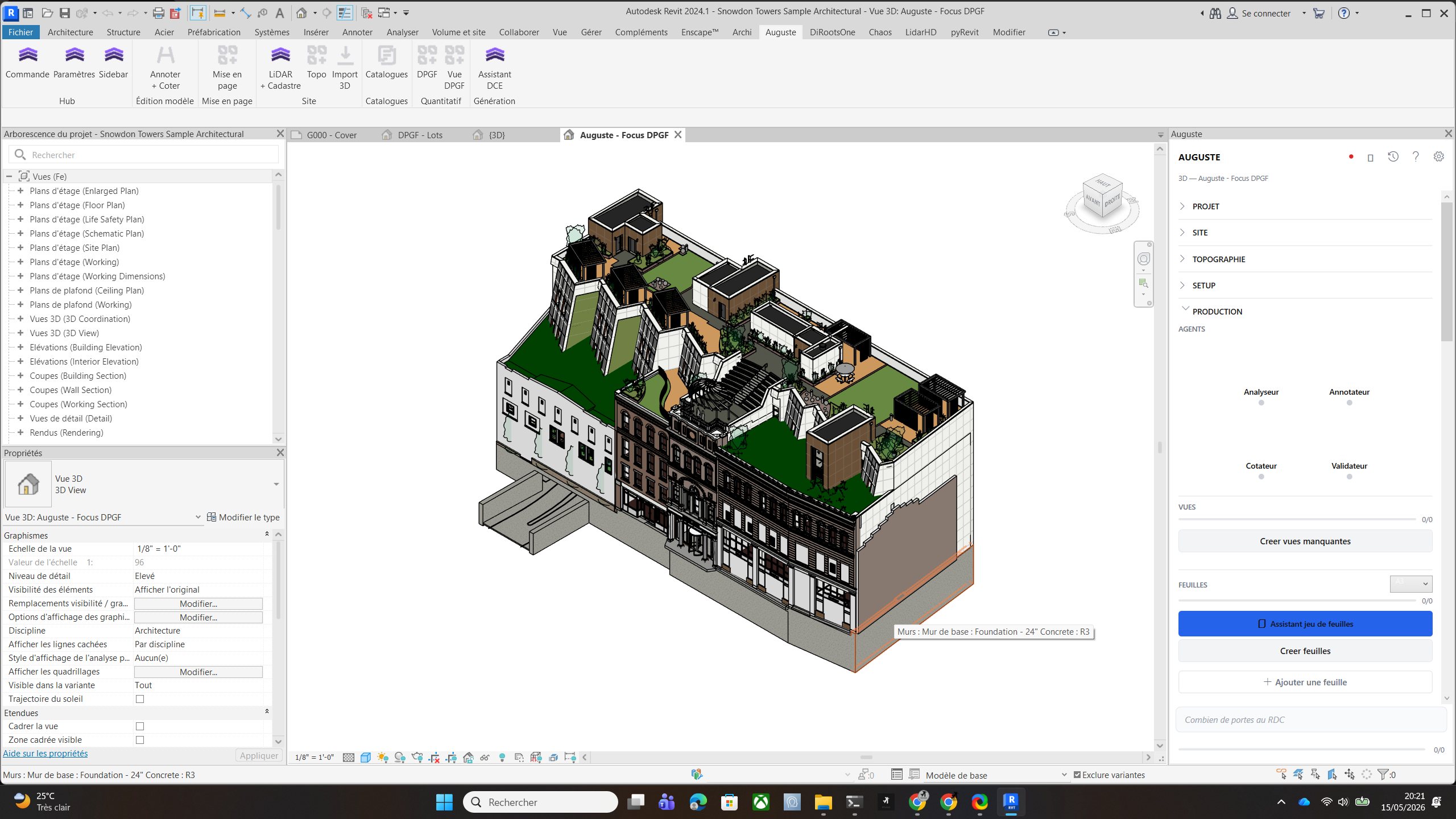Click Assistant jeu de feuilles button
Screen dimensions: 1456x819
tap(1305, 624)
